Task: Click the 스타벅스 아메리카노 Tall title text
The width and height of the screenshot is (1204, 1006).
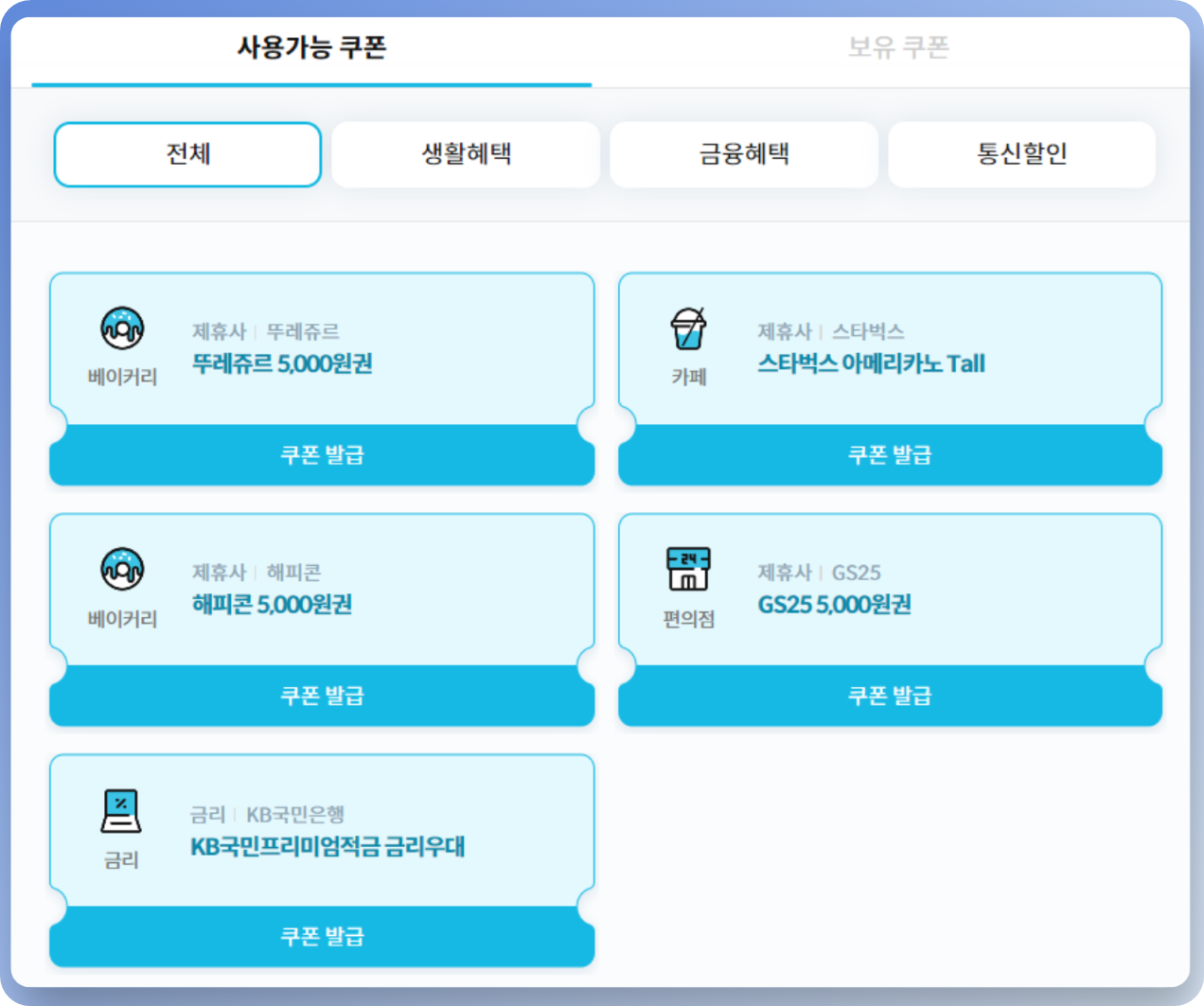Action: pyautogui.click(x=872, y=363)
